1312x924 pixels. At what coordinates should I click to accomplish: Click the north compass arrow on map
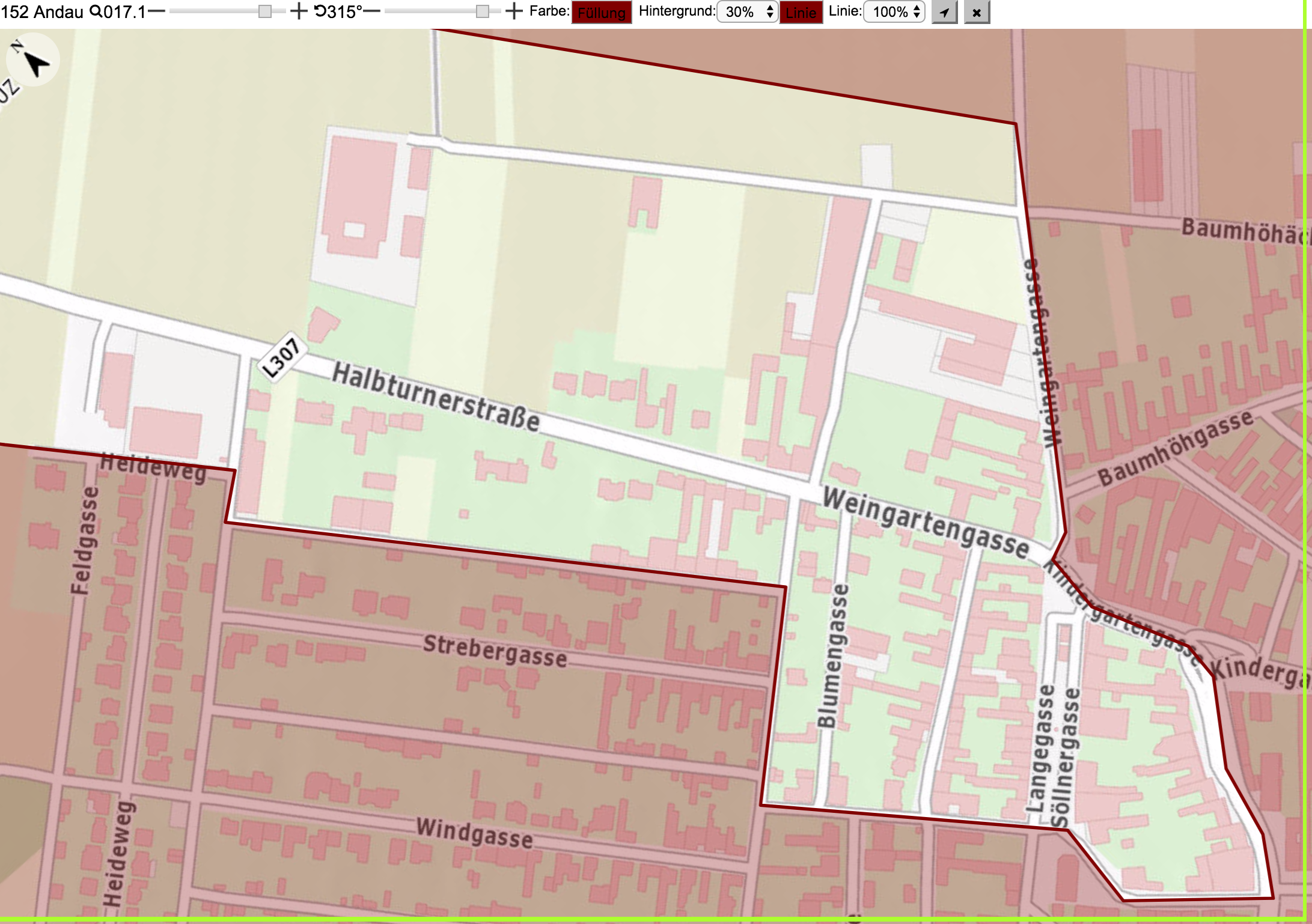point(33,60)
